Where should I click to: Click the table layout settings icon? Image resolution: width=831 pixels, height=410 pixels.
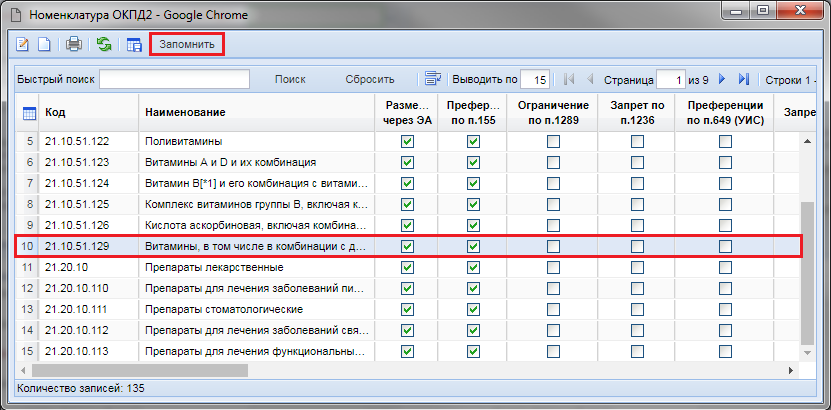(x=133, y=44)
